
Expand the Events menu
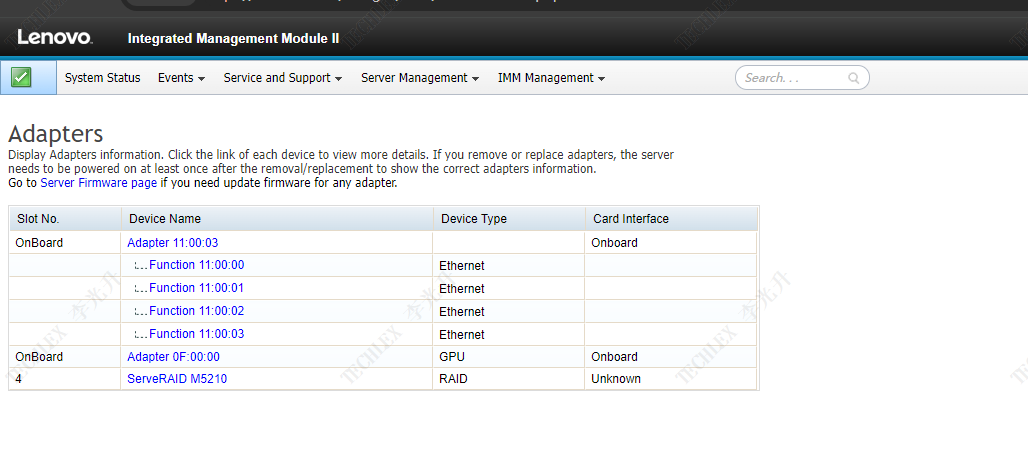click(181, 77)
